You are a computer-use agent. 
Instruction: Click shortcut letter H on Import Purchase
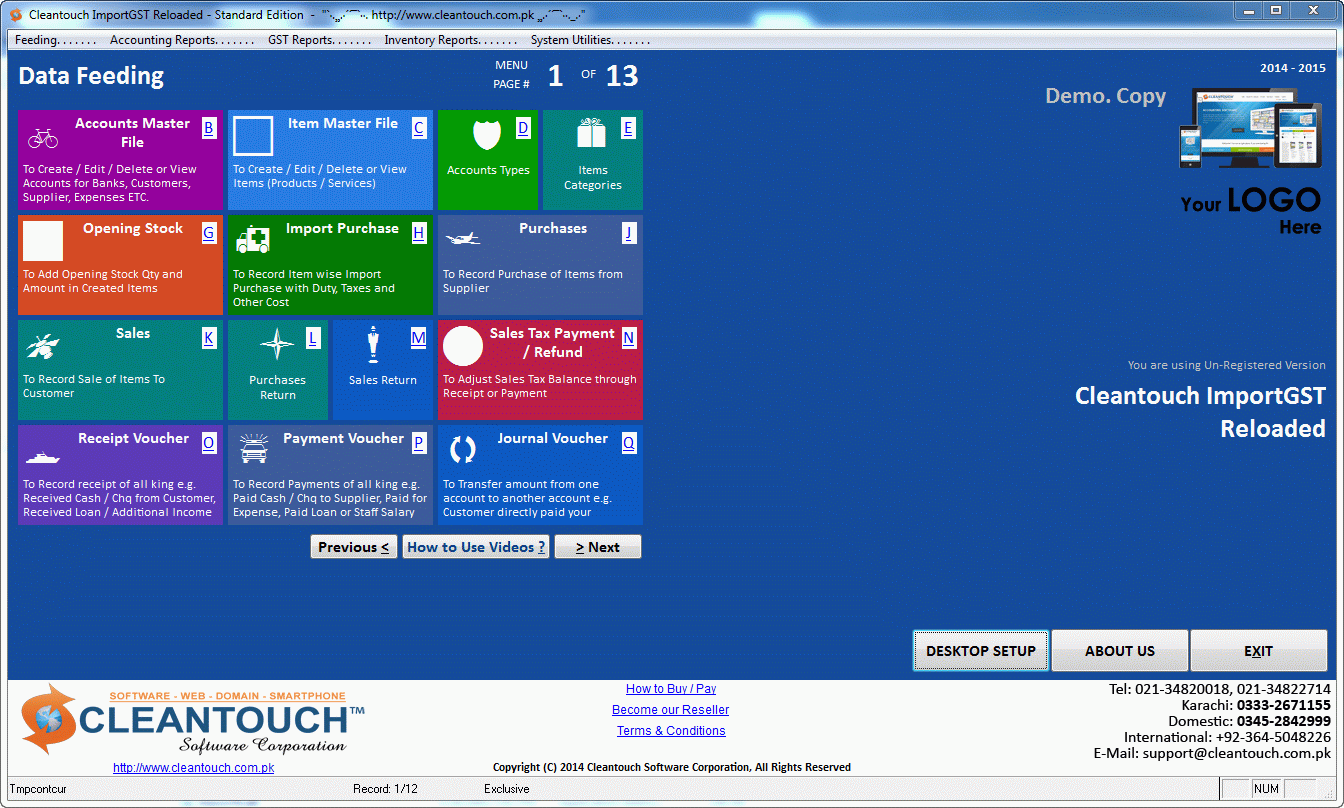click(419, 233)
